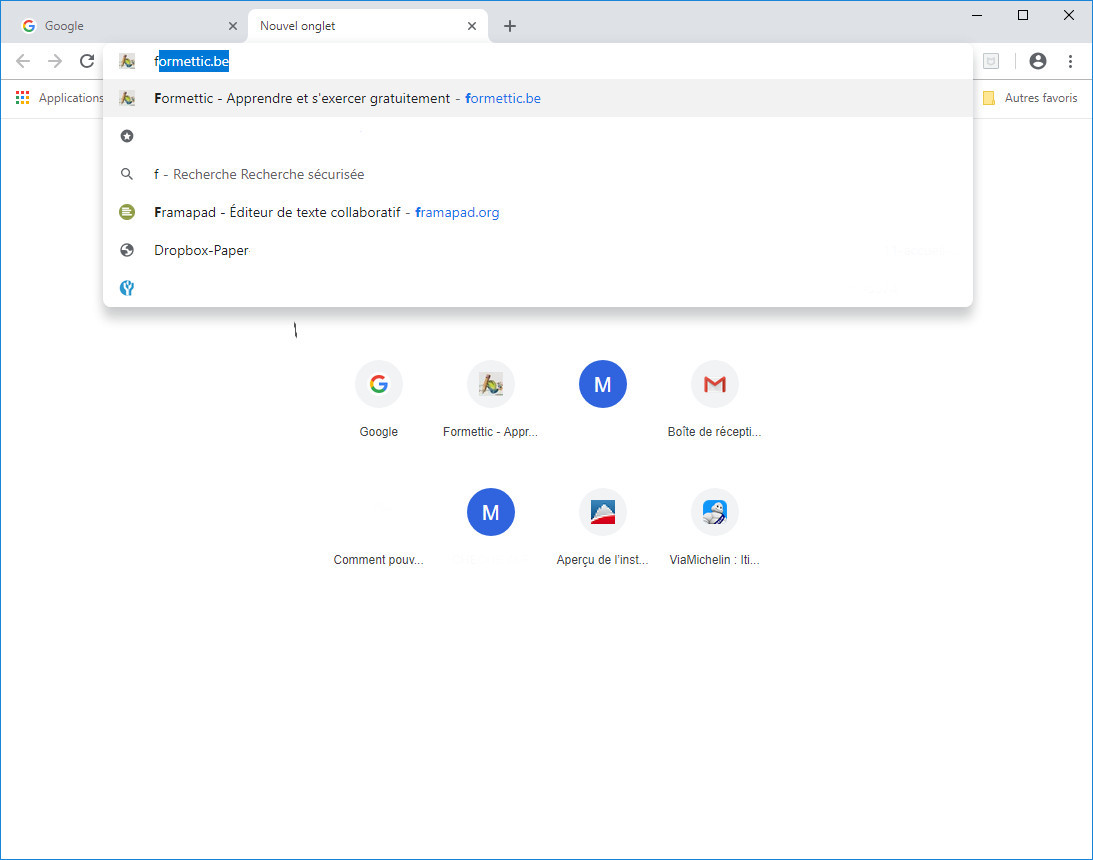Open the Applications shortcut in the bookmarks bar

tap(59, 98)
